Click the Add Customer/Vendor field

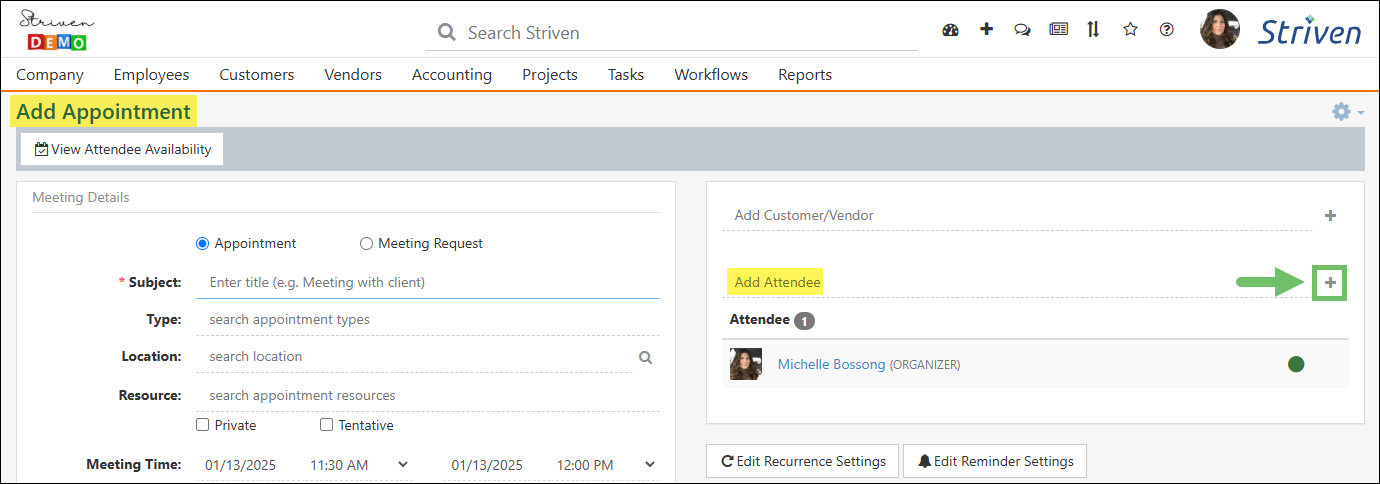[x=1018, y=215]
